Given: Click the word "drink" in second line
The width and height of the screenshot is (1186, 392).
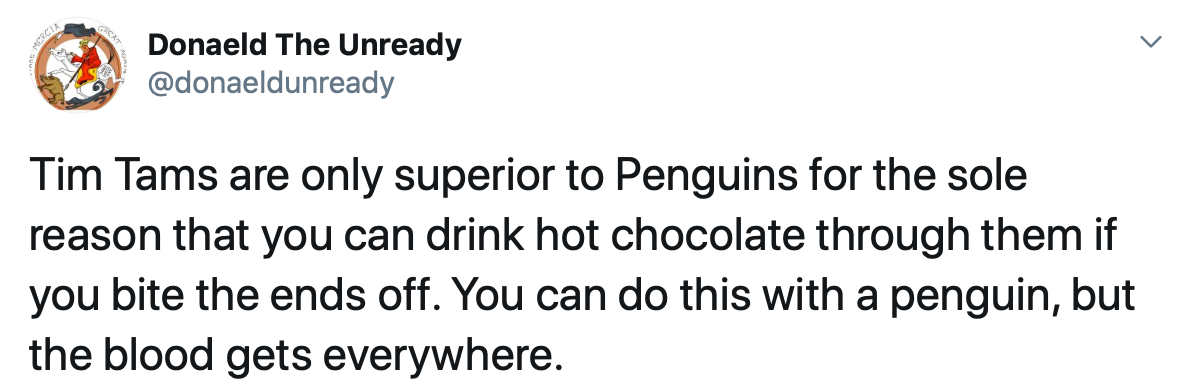Looking at the screenshot, I should tap(473, 235).
